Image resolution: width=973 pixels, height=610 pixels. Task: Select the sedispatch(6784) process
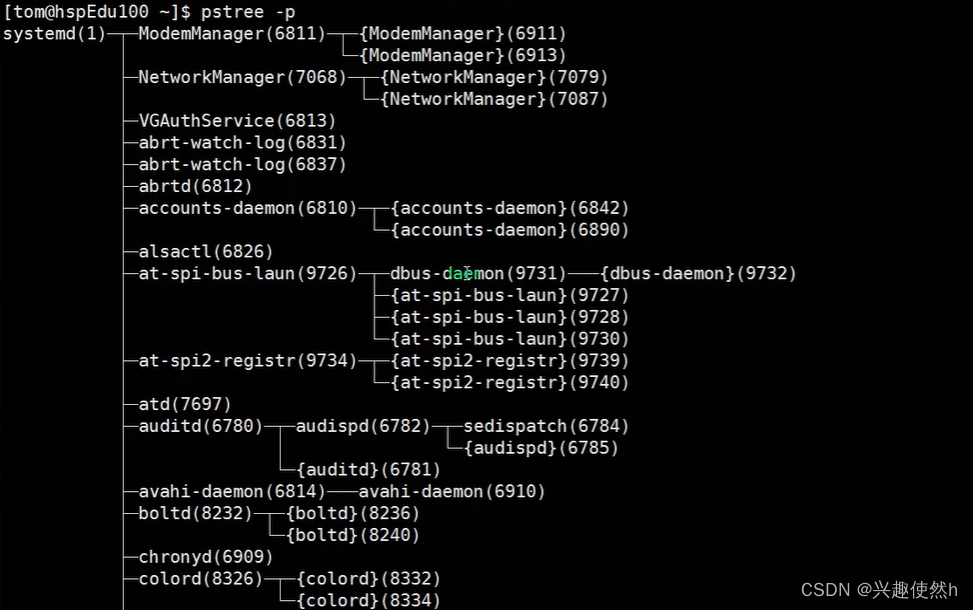[x=546, y=427]
